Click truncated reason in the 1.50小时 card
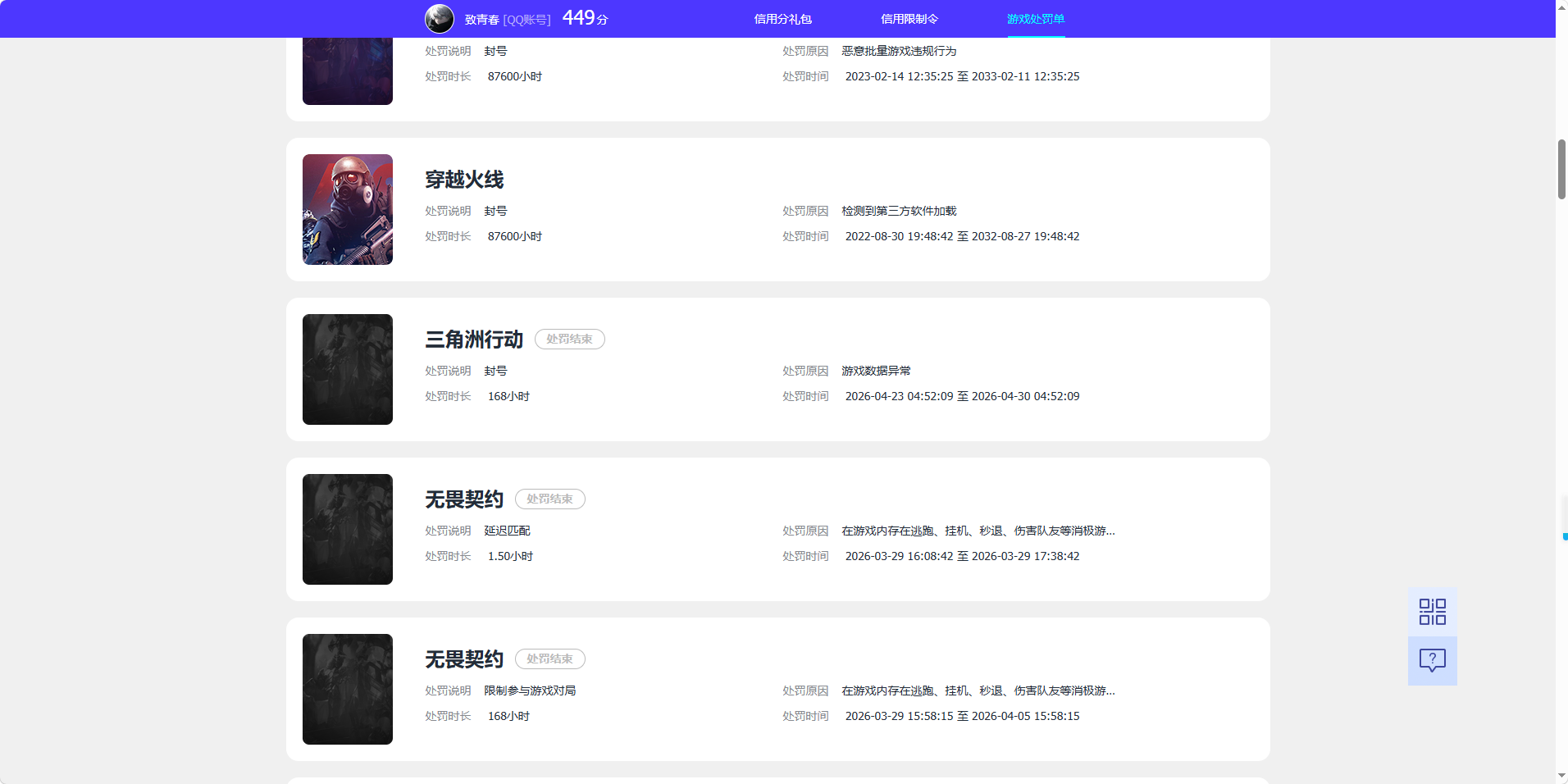The width and height of the screenshot is (1568, 784). 978,531
